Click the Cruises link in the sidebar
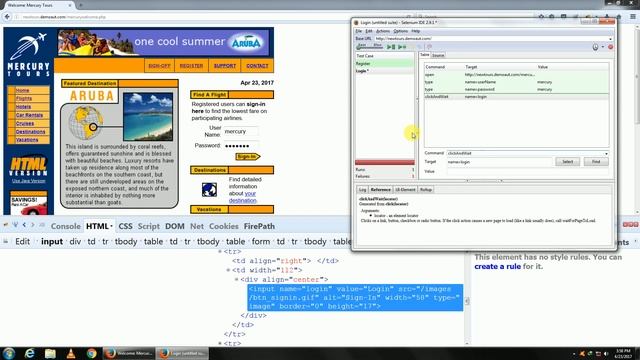640x360 pixels. pyautogui.click(x=25, y=123)
